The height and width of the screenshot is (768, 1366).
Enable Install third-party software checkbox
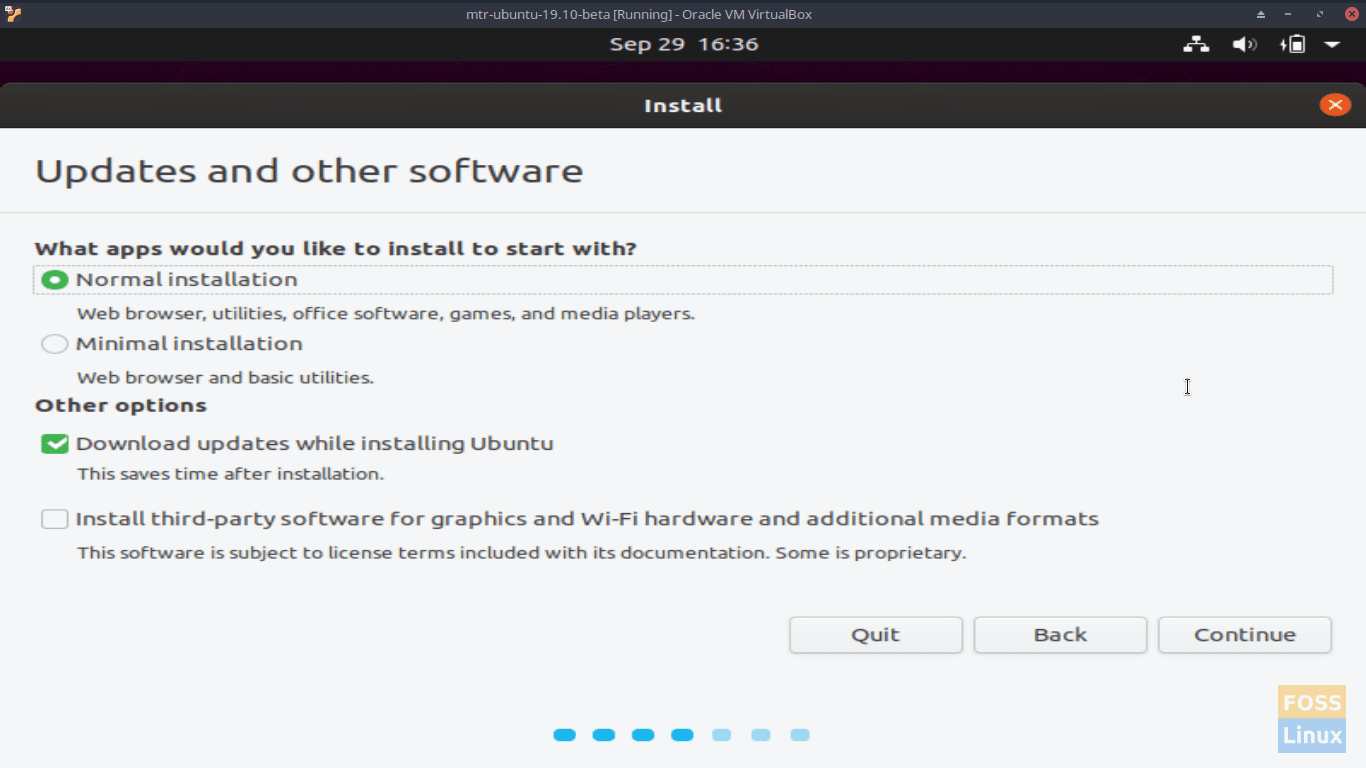55,519
